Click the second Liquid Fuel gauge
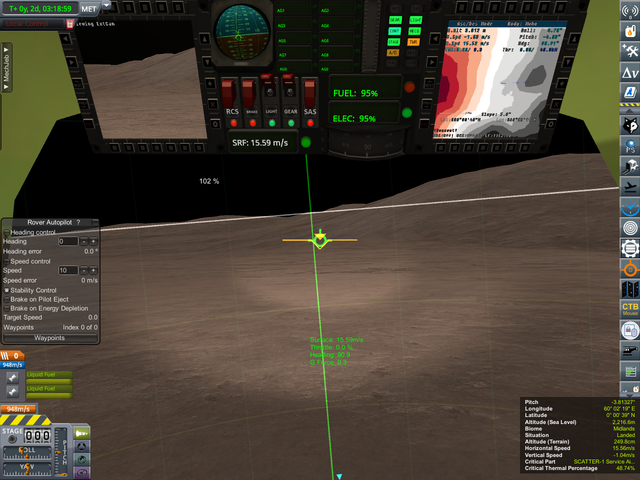Viewport: 640px width, 480px height. (x=49, y=392)
